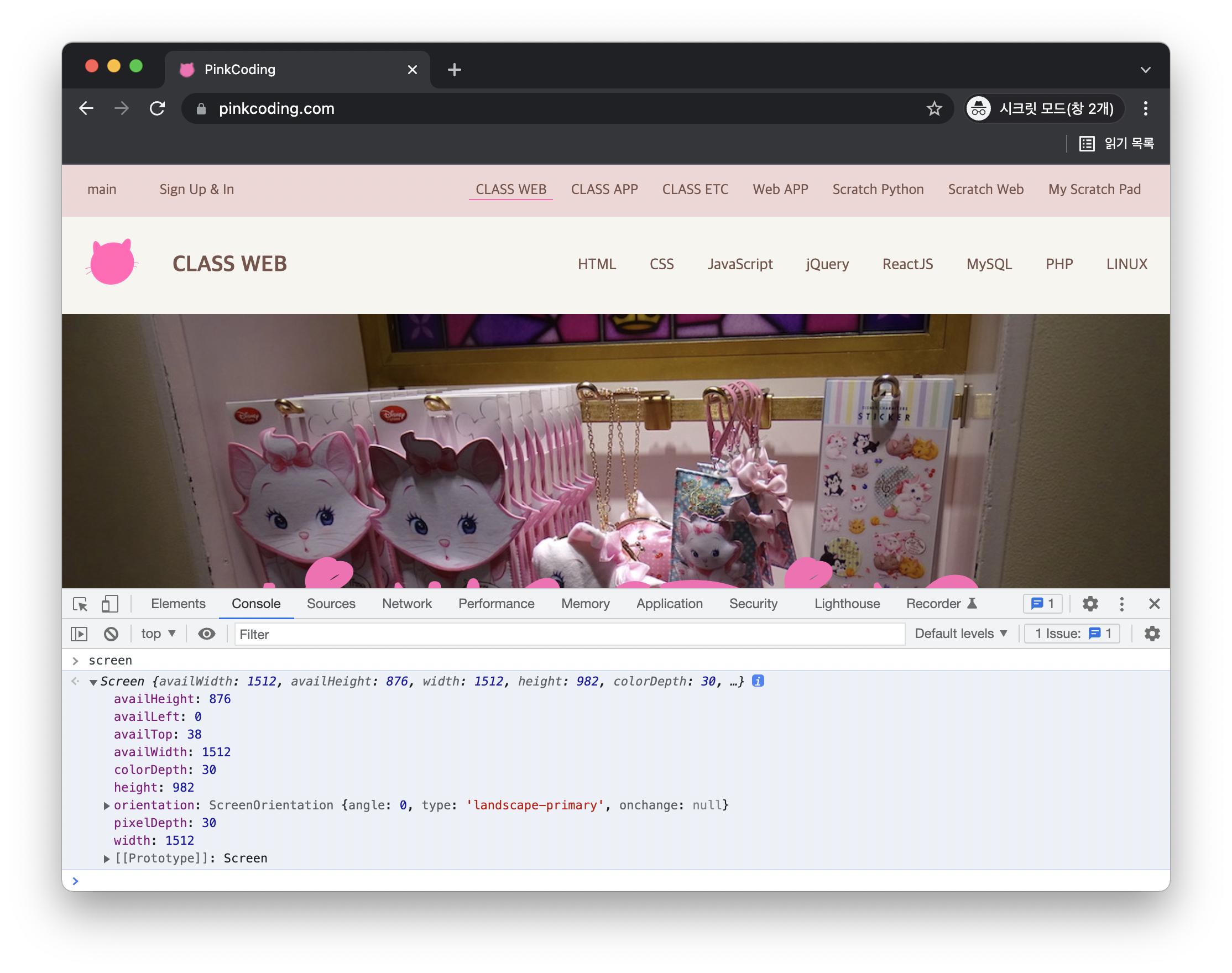Open Web APP navigation link

[780, 189]
